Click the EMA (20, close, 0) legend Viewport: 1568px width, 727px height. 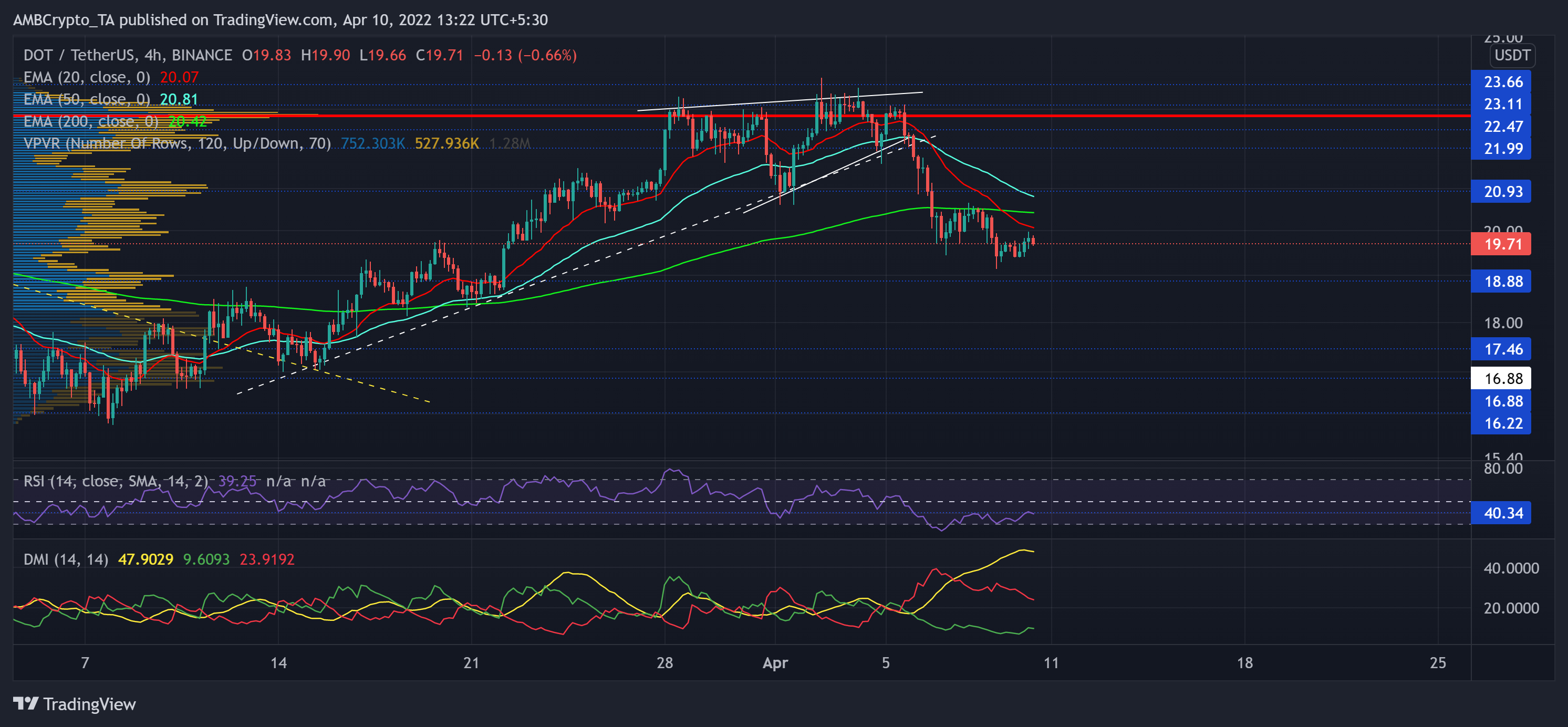tap(87, 77)
